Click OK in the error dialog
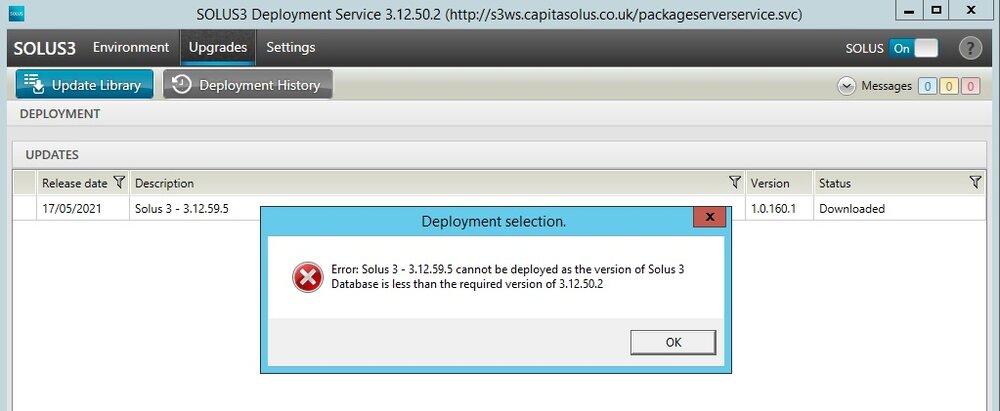 click(x=673, y=342)
